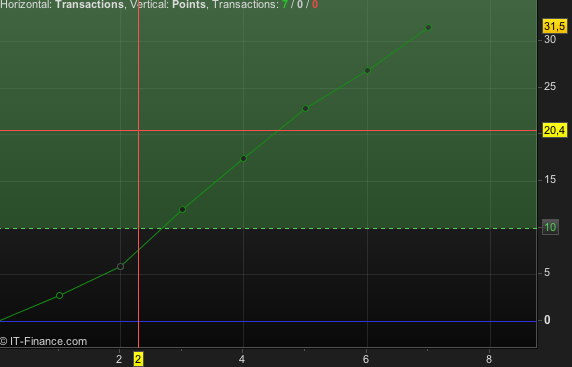572x367 pixels.
Task: Click the Points vertical axis label
Action: tap(189, 5)
